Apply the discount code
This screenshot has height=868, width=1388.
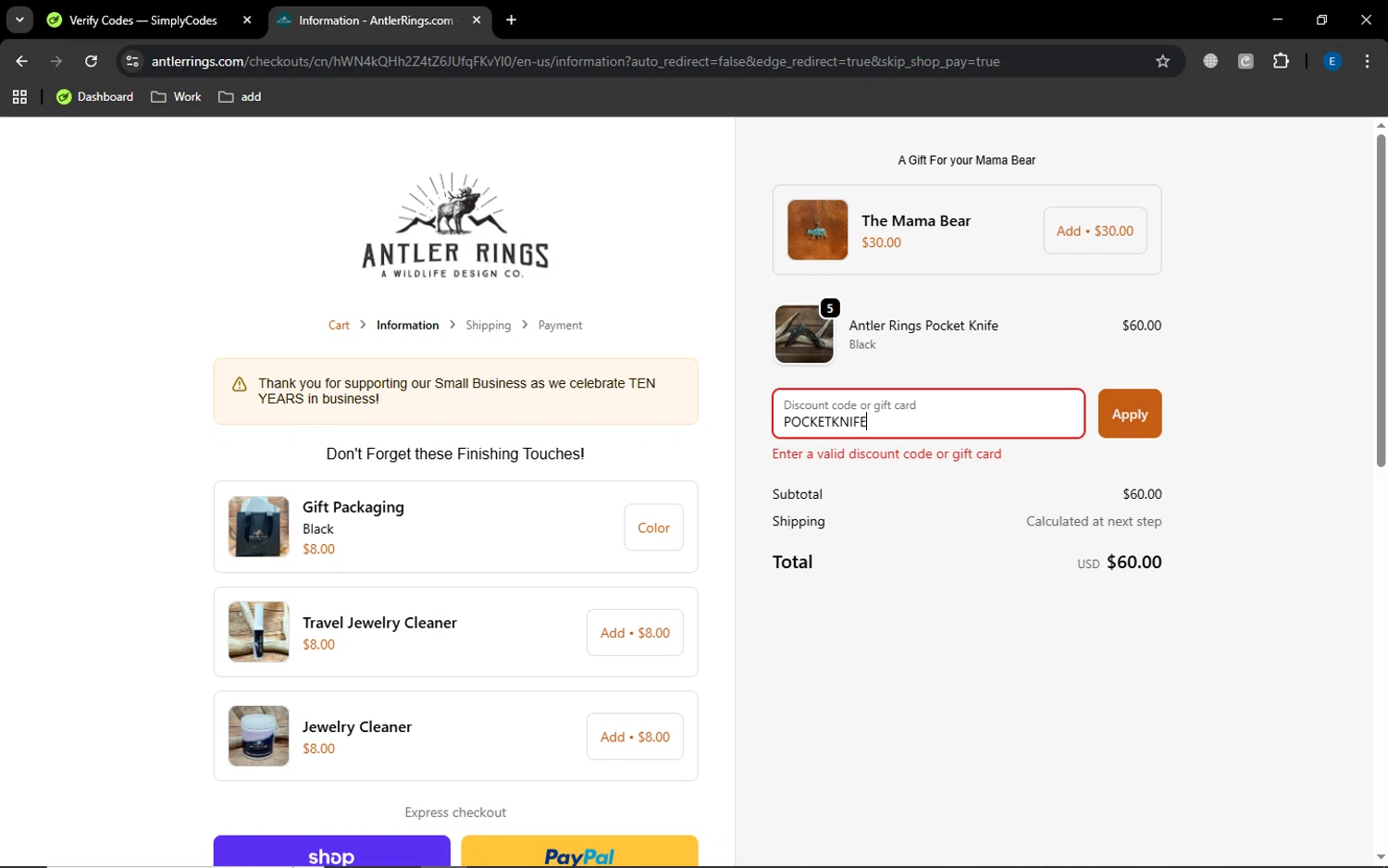coord(1130,414)
